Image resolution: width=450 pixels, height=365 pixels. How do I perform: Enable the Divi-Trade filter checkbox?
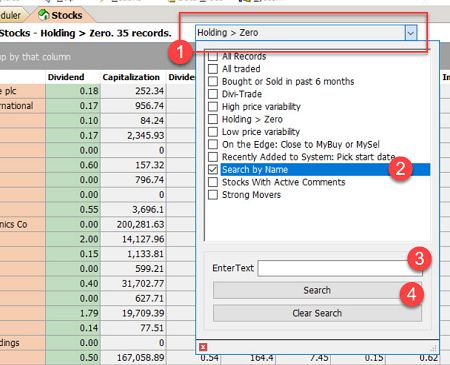coord(213,94)
